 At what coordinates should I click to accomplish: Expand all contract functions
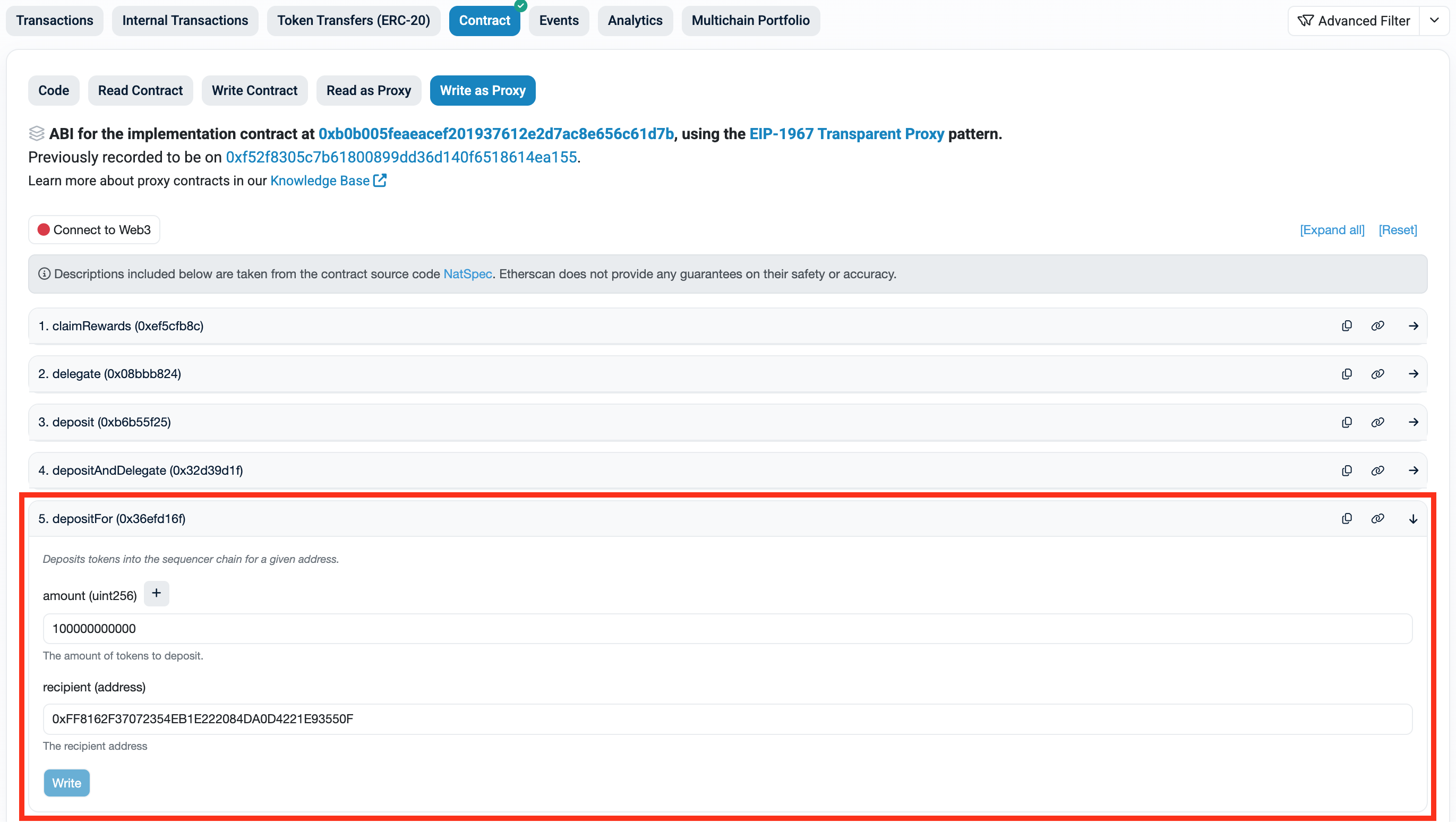[1332, 229]
